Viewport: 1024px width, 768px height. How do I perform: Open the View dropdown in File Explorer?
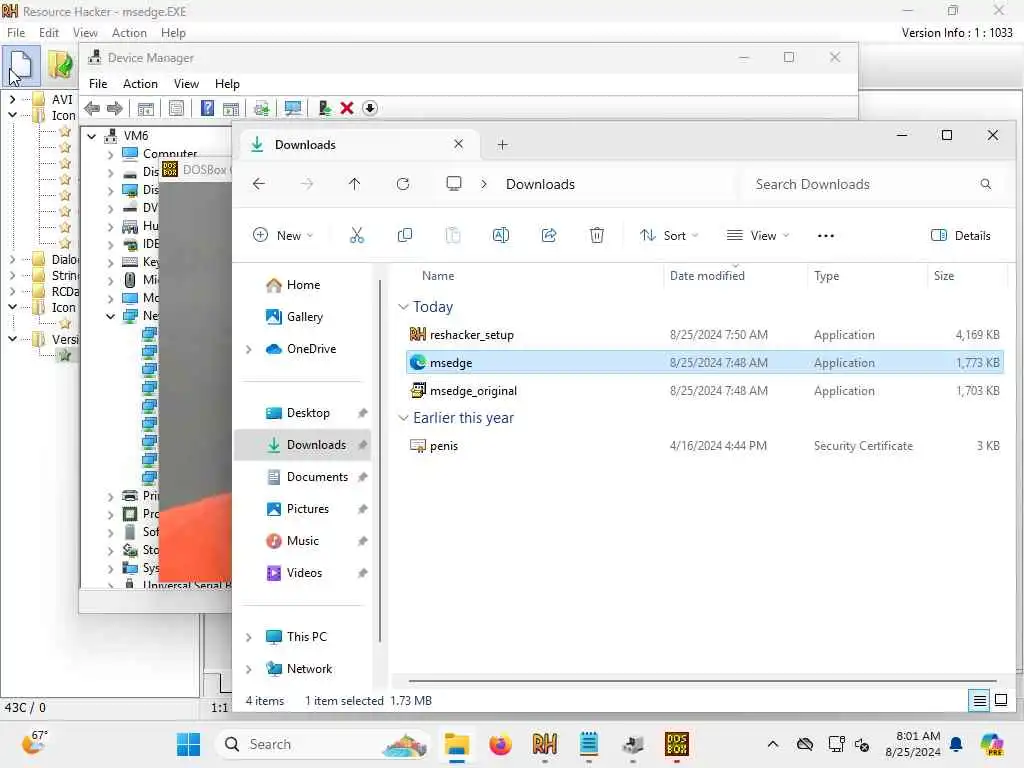point(758,236)
